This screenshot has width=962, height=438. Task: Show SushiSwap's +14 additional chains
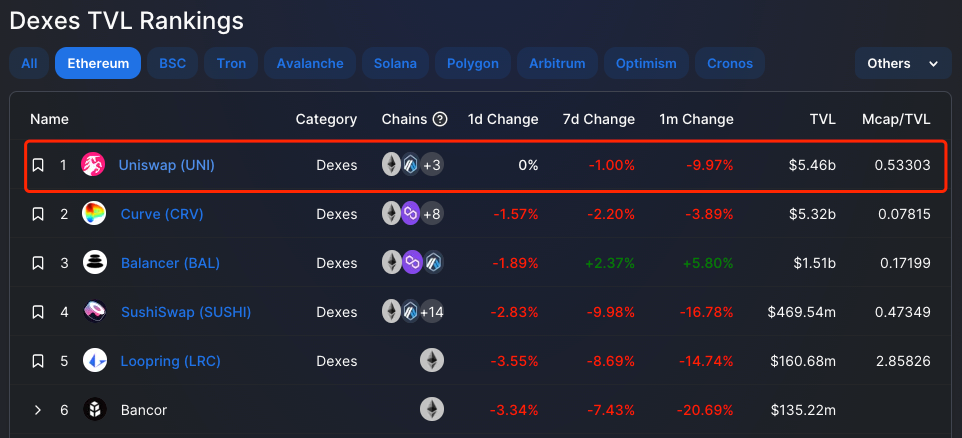(432, 312)
